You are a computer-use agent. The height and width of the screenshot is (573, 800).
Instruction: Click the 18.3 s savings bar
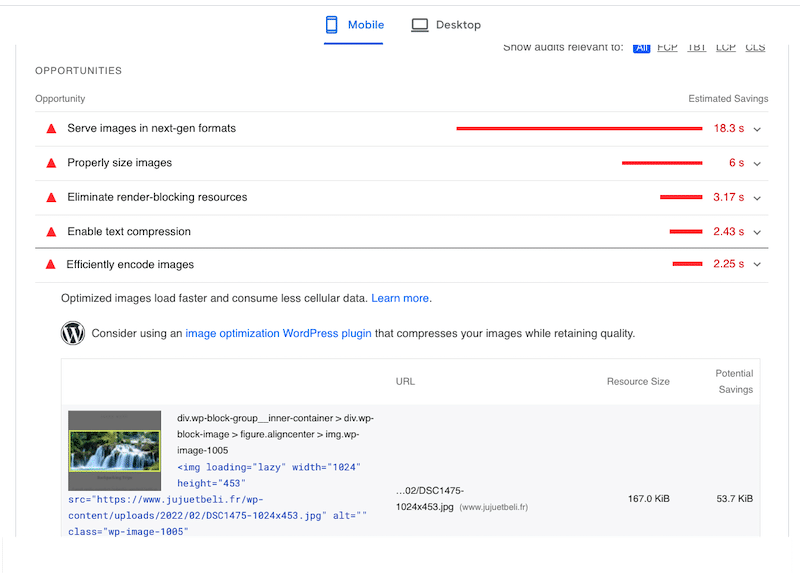(579, 129)
